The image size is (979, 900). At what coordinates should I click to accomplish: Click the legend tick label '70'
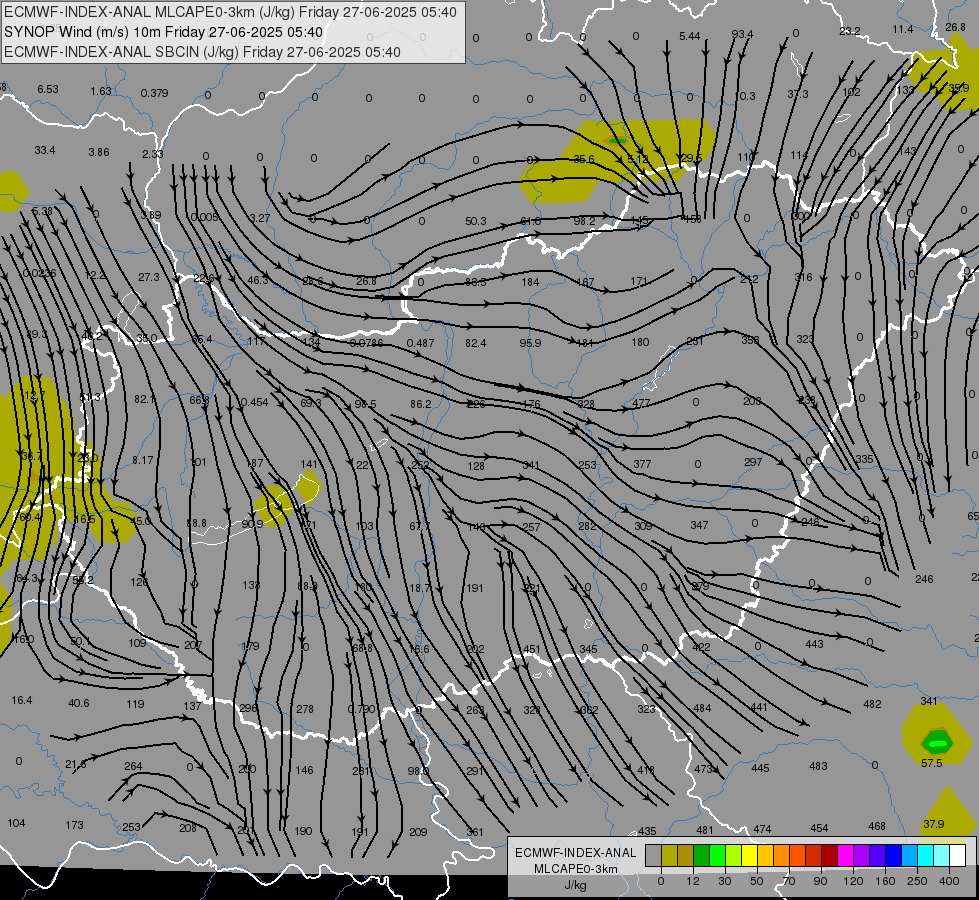click(x=789, y=881)
